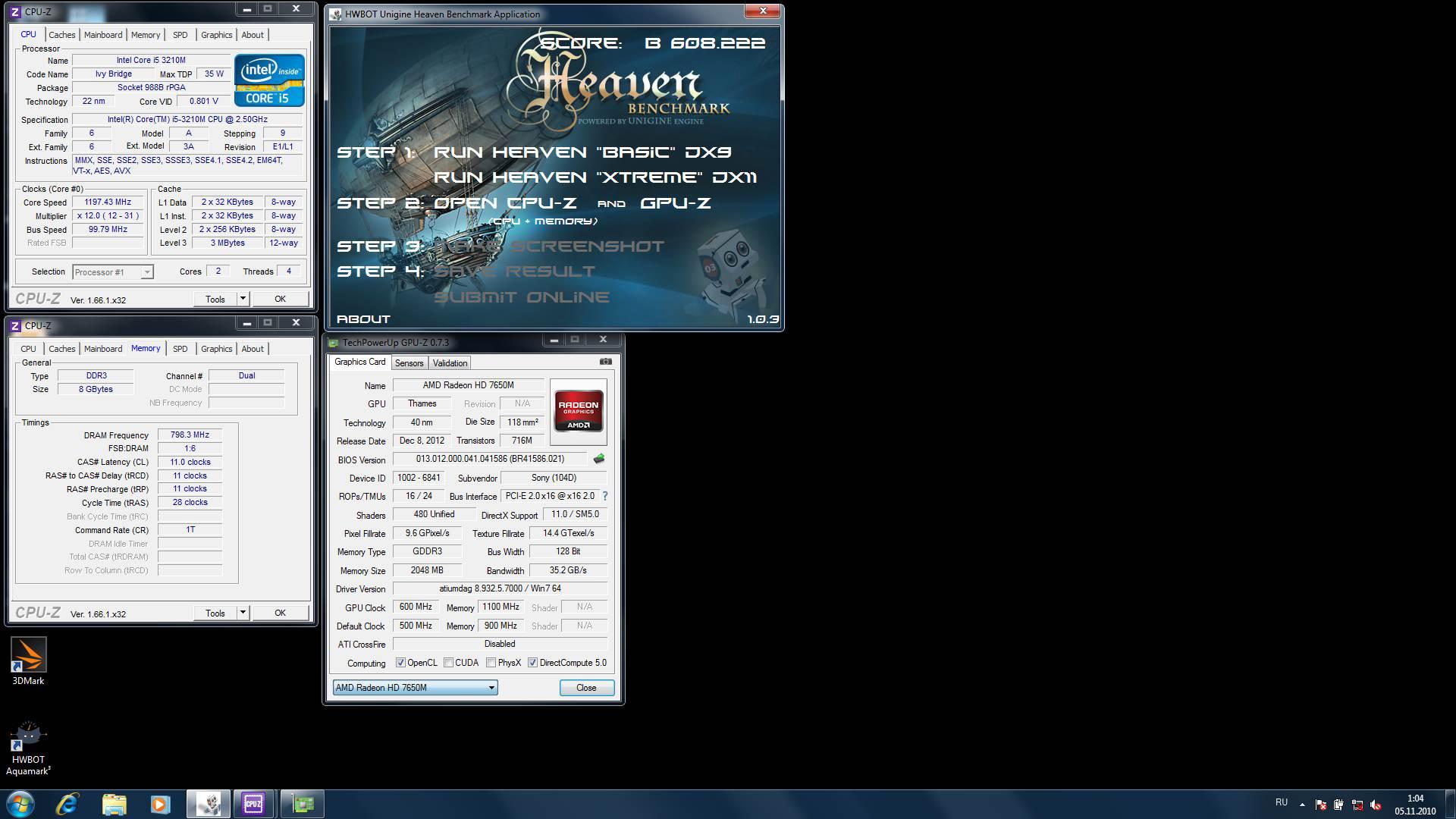Open Windows Explorer folder icon in taskbar
Screen dimensions: 1456x819
[x=114, y=804]
